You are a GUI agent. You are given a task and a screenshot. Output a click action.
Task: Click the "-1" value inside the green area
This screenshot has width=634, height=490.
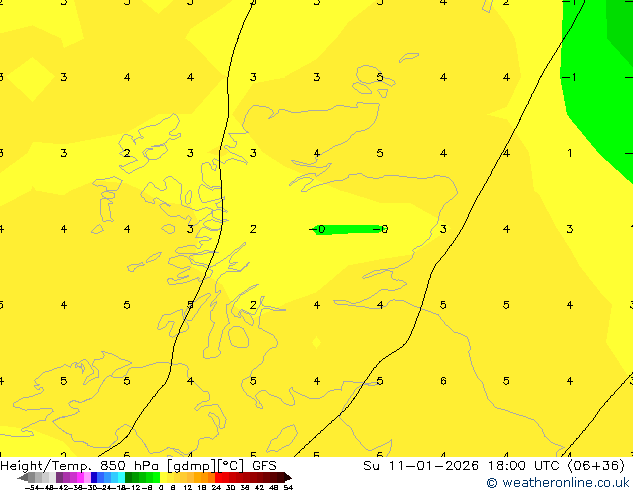click(x=570, y=77)
